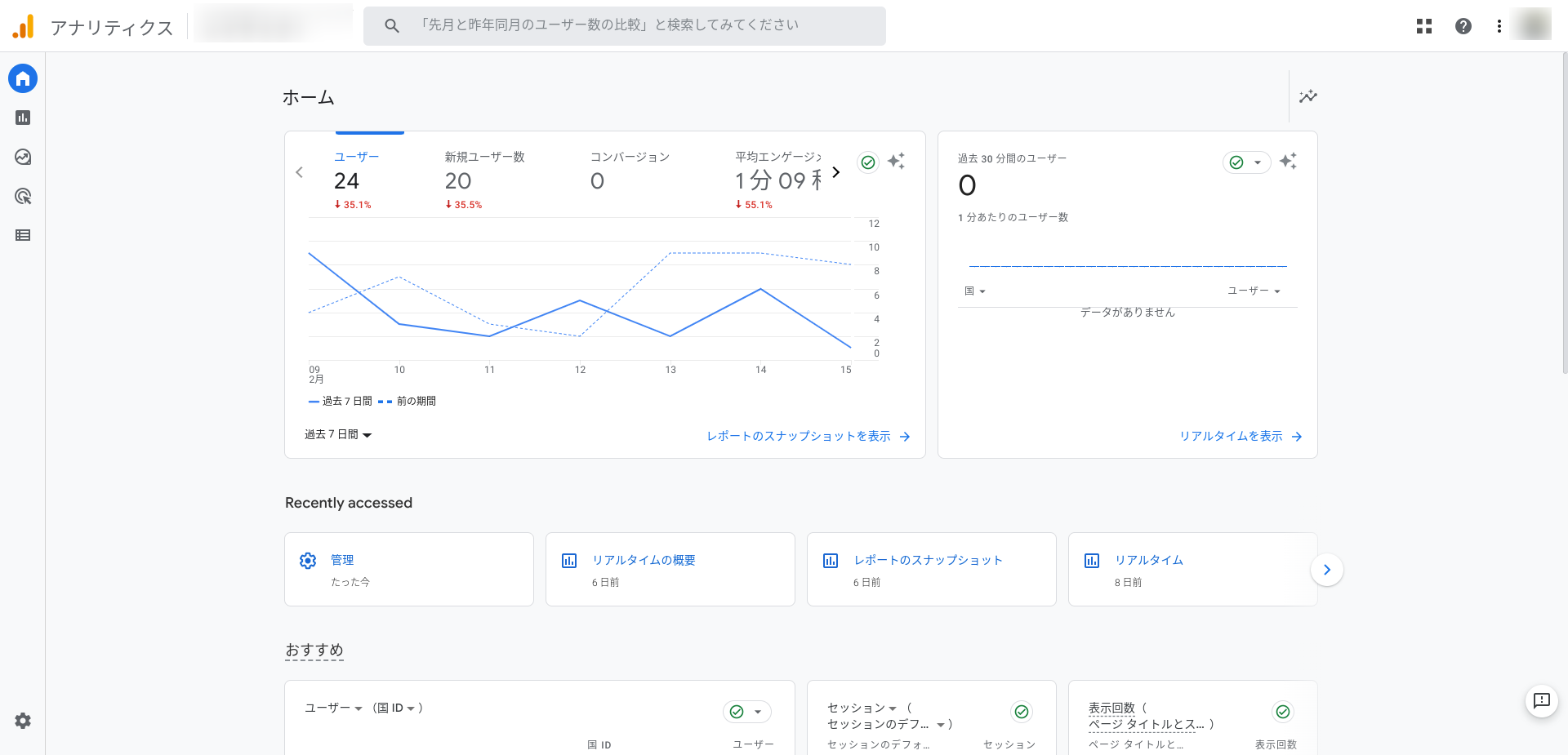Click the search bar at the top
The width and height of the screenshot is (1568, 755).
(x=625, y=26)
